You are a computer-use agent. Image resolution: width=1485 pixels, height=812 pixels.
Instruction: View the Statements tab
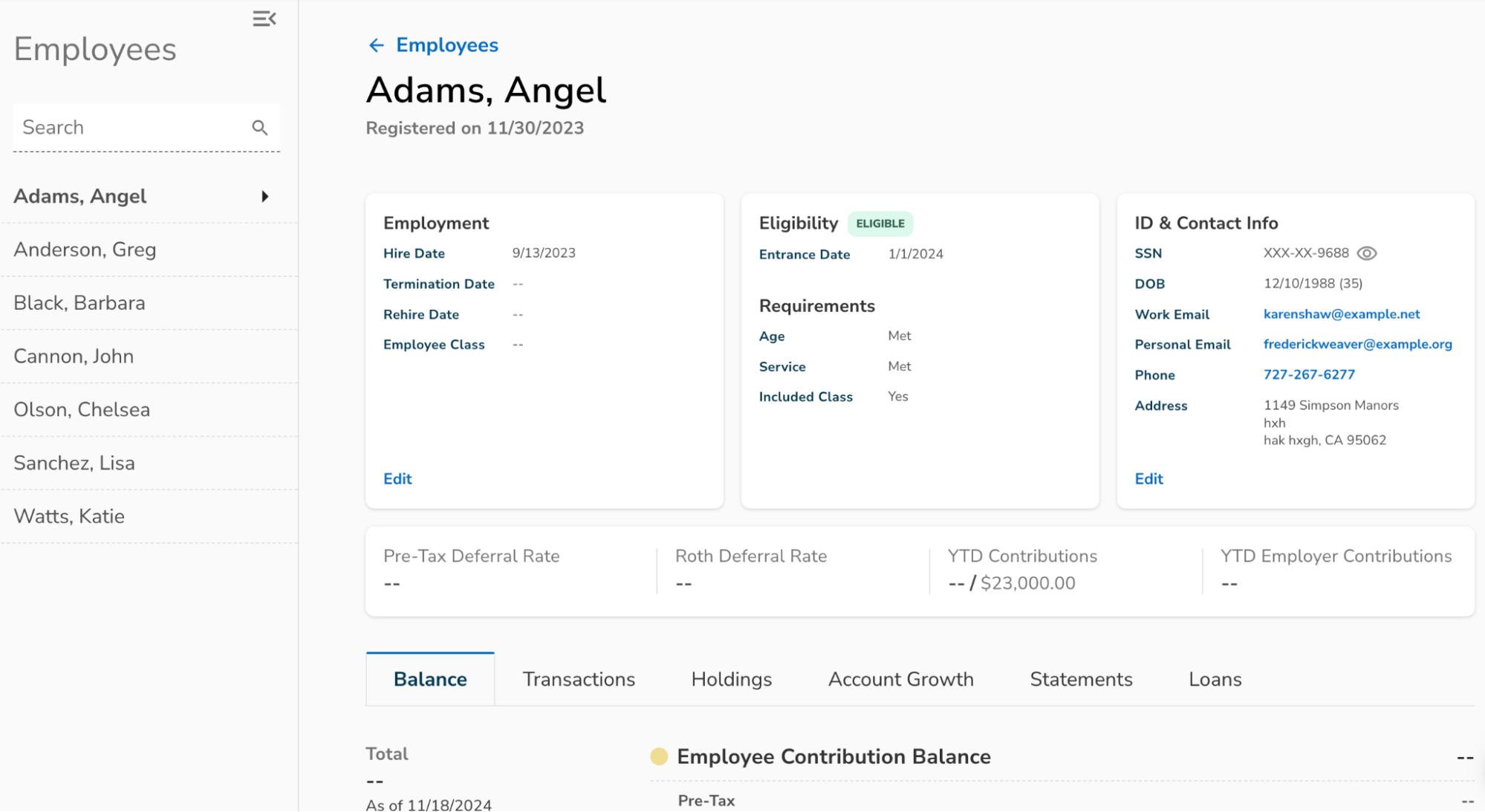(x=1080, y=679)
